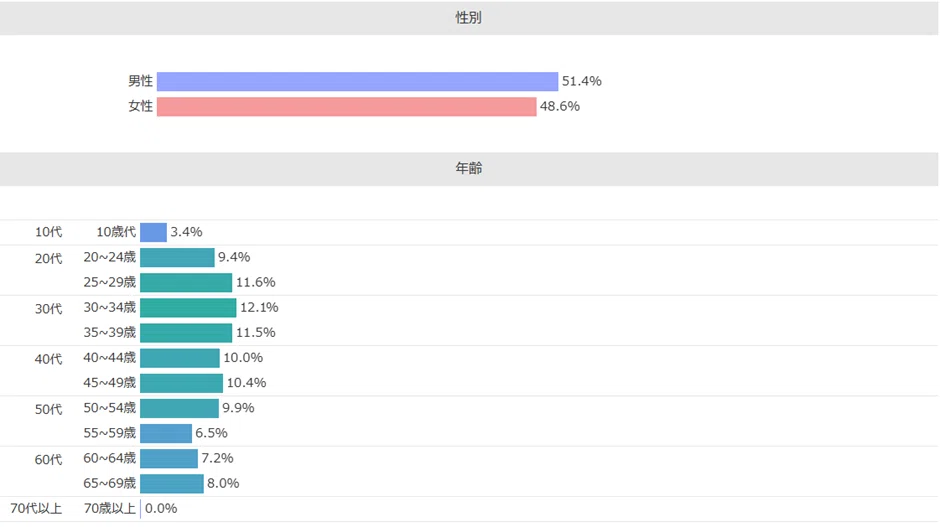Viewport: 940px width, 527px height.
Task: Click the 65~69歳 bar
Action: click(172, 484)
